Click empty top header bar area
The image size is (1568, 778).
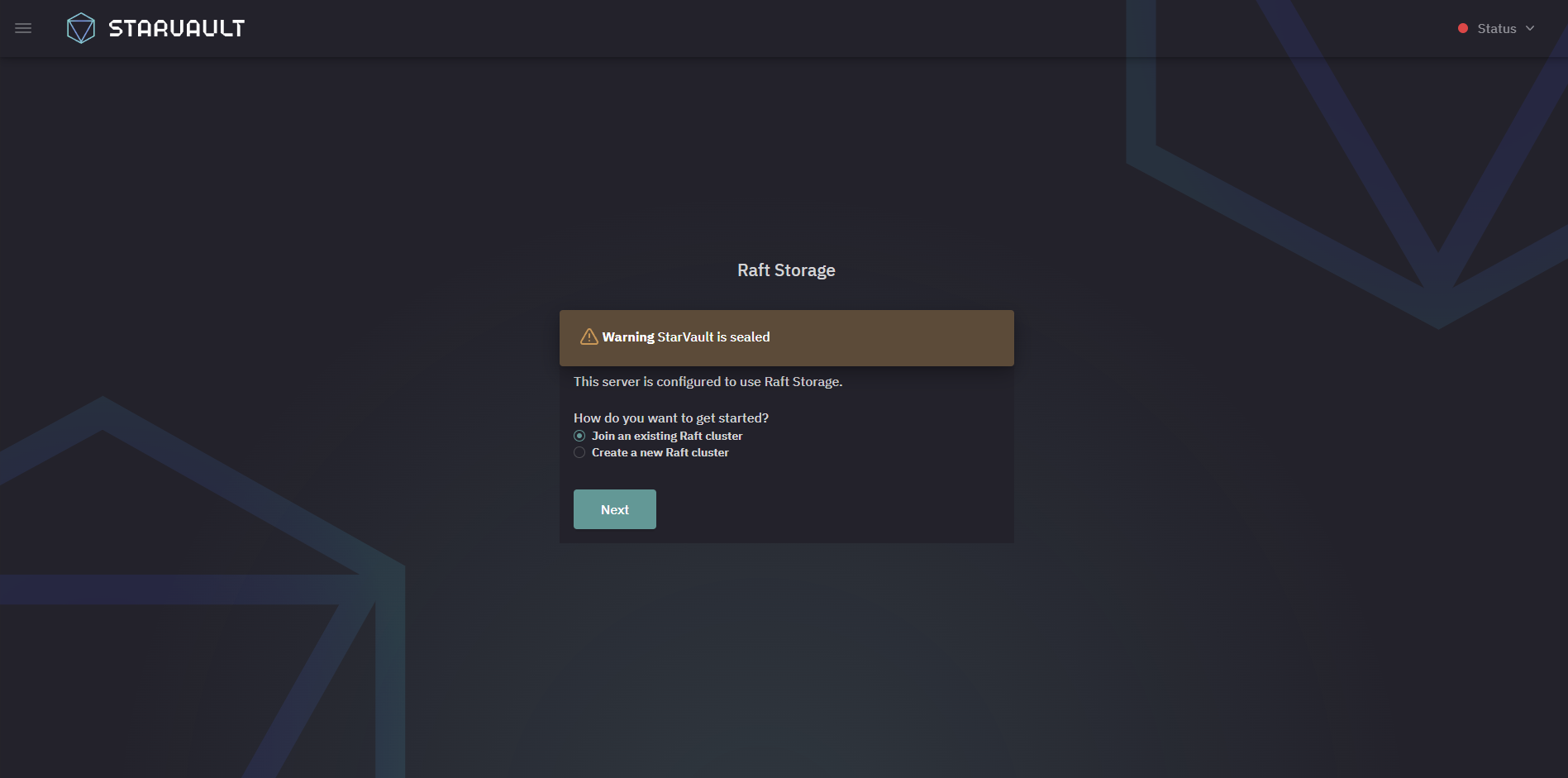click(x=827, y=28)
